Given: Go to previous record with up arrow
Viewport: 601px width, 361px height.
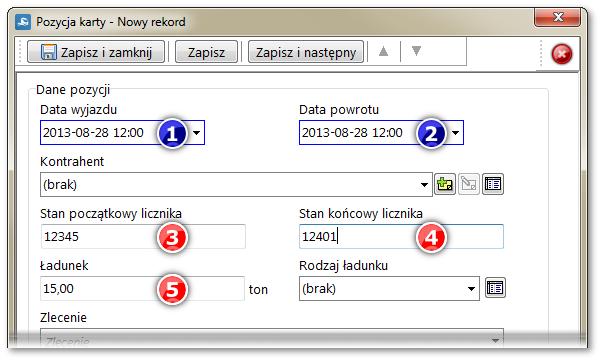Looking at the screenshot, I should tap(383, 51).
